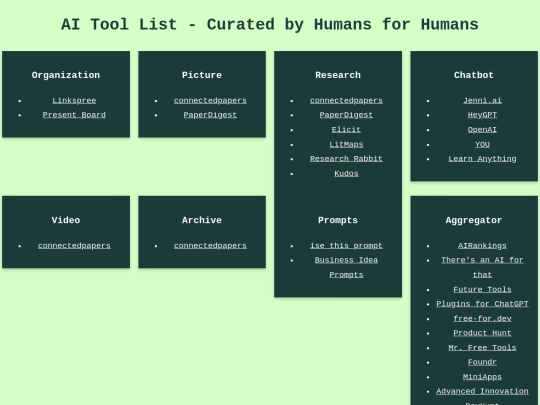
Task: Select the Prompts card heading
Action: pyautogui.click(x=338, y=220)
